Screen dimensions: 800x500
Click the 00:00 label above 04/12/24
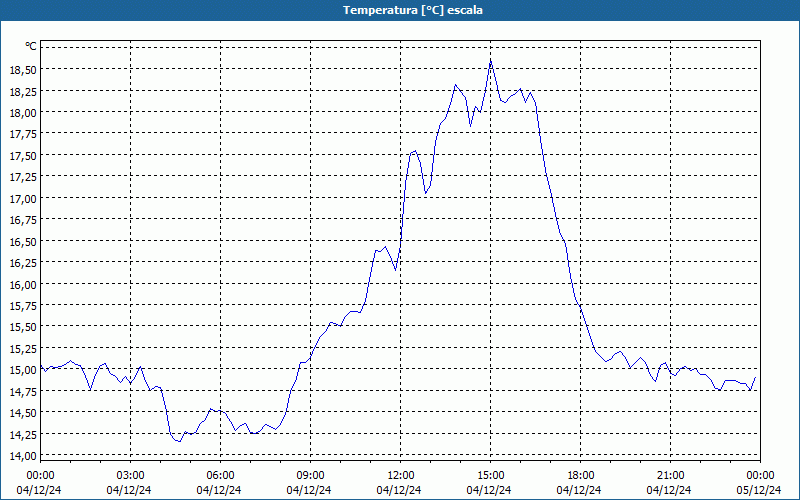pyautogui.click(x=40, y=476)
